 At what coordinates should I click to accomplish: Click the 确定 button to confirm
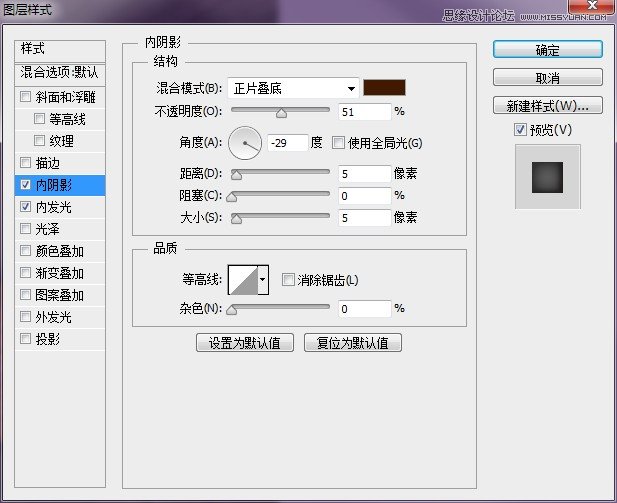tap(547, 50)
